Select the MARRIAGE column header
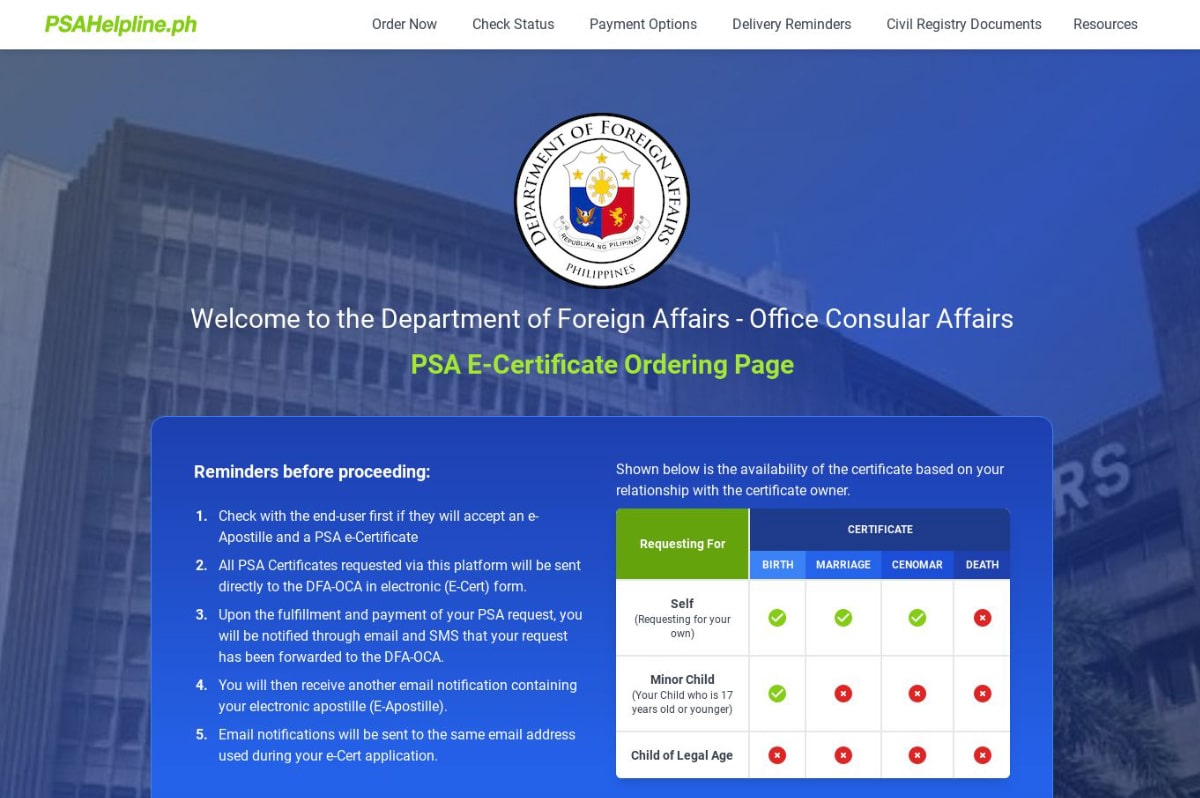1200x798 pixels. pos(842,565)
